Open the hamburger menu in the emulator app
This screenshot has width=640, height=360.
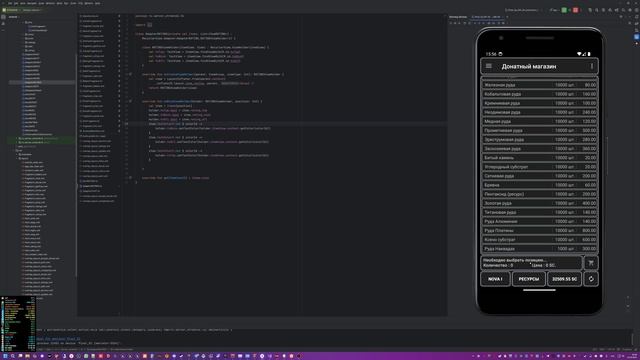pyautogui.click(x=489, y=66)
